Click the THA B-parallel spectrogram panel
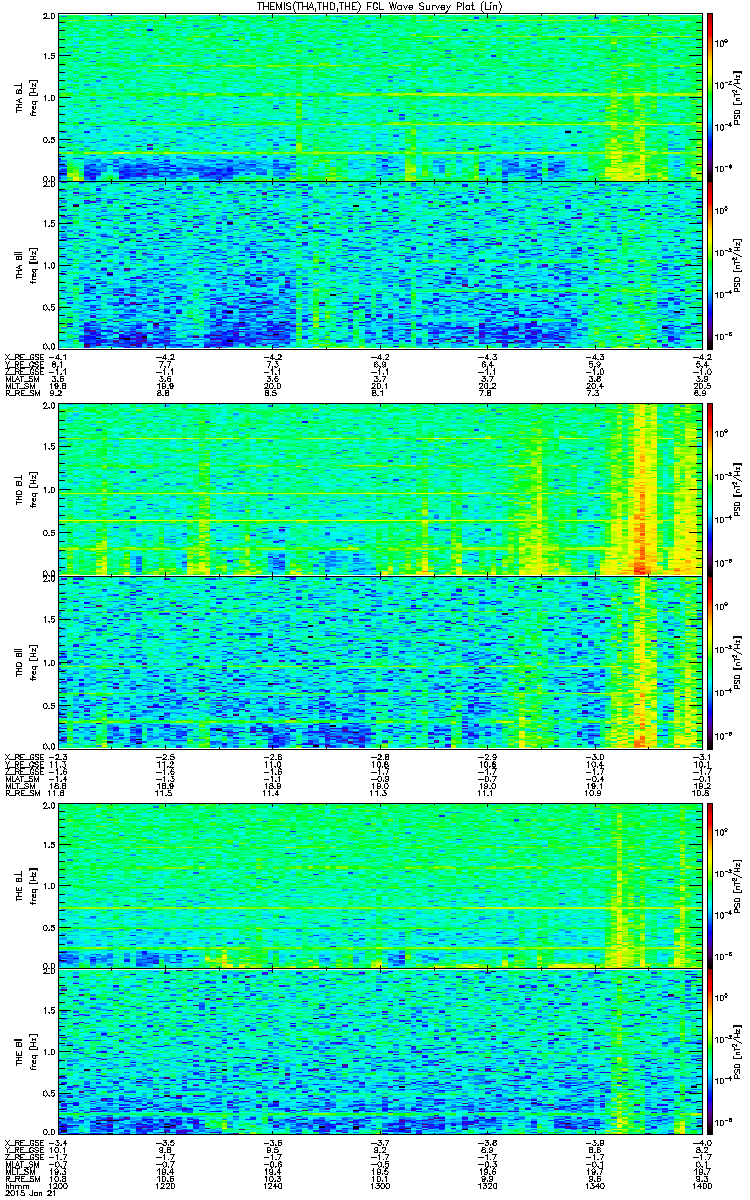Viewport: 750px width, 1200px height. click(x=380, y=264)
